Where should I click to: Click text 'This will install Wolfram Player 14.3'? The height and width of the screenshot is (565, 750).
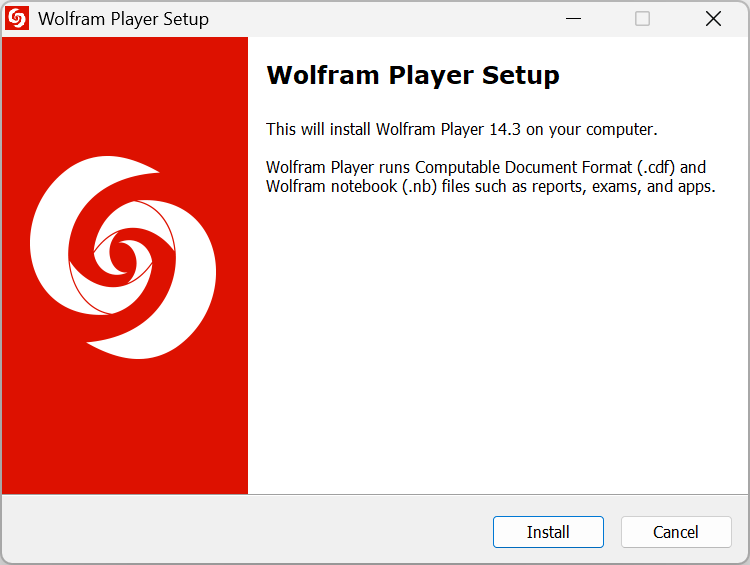393,129
